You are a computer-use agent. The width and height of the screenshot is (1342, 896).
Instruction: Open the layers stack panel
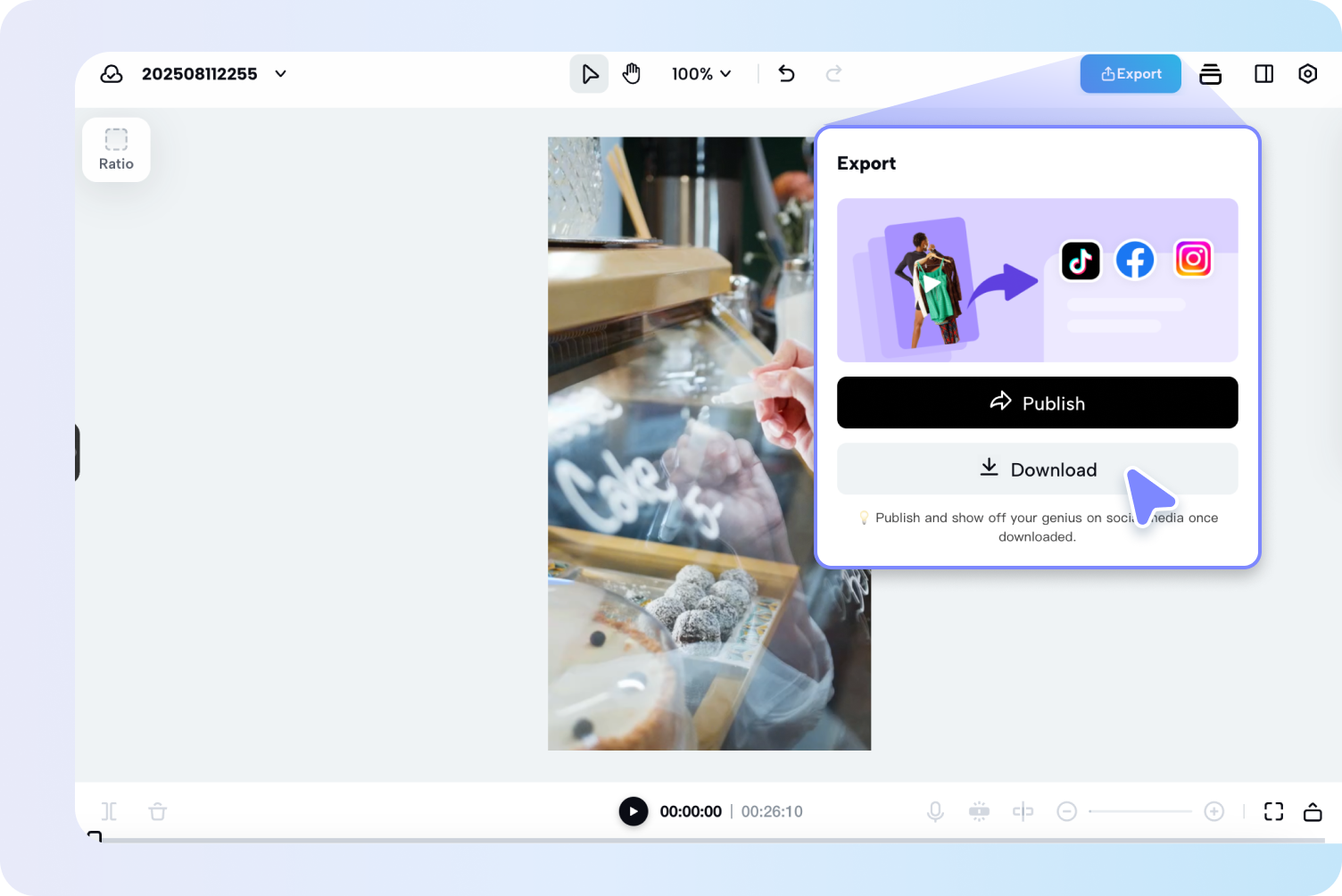(1210, 74)
